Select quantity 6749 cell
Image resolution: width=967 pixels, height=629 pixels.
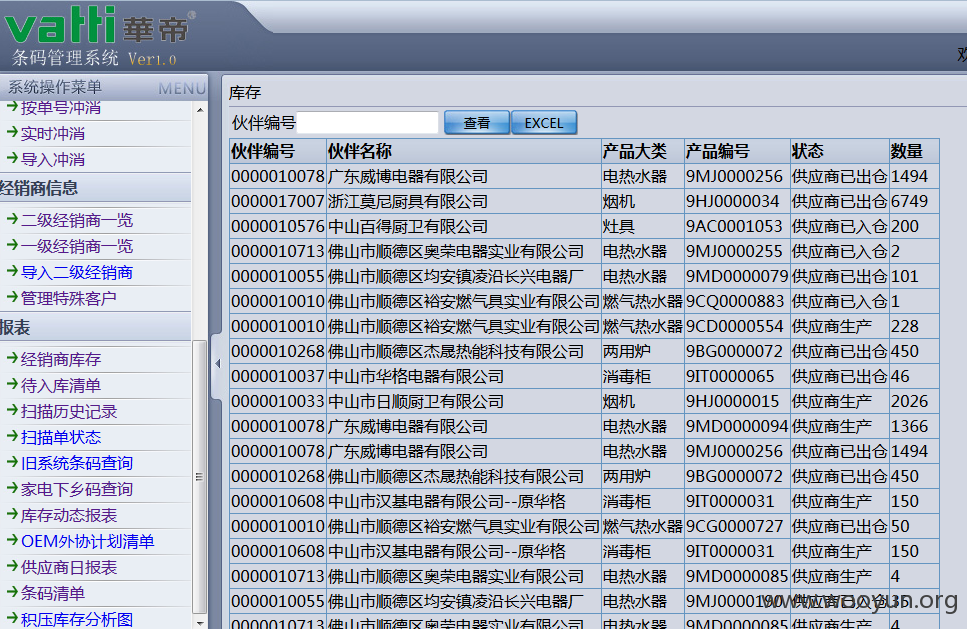click(x=914, y=202)
